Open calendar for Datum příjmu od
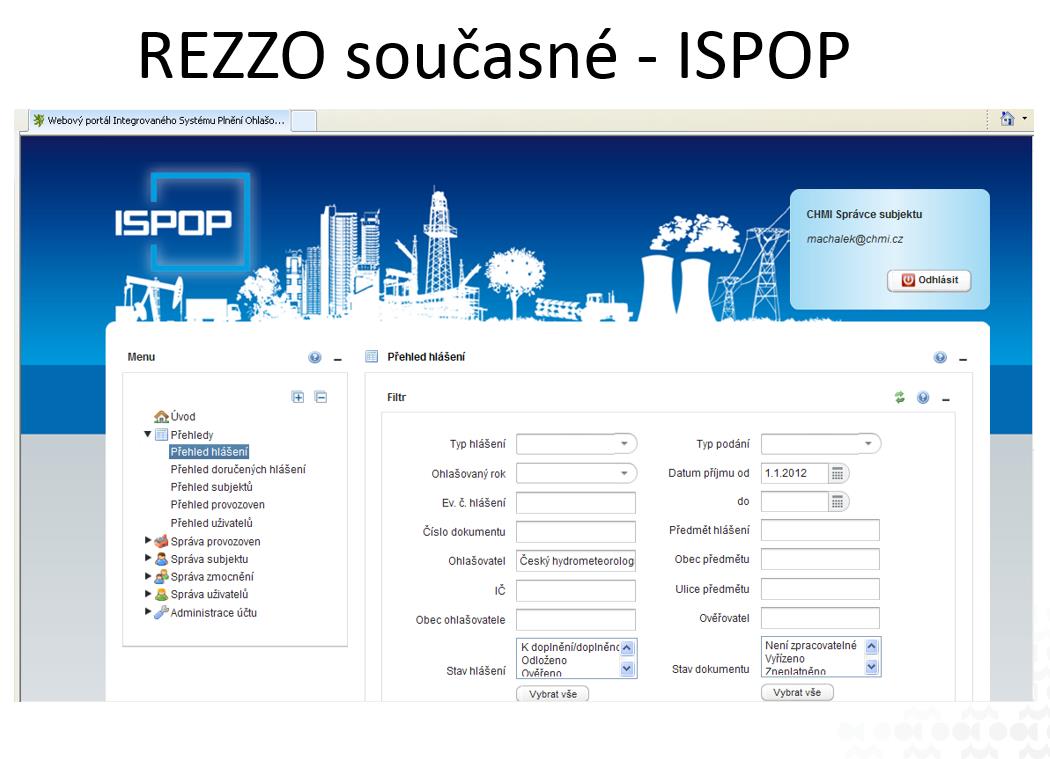 coord(838,474)
